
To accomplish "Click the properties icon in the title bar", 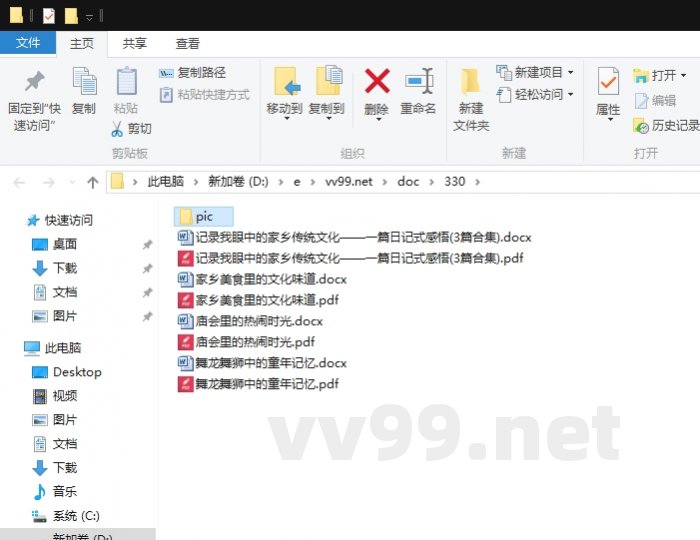I will (49, 17).
